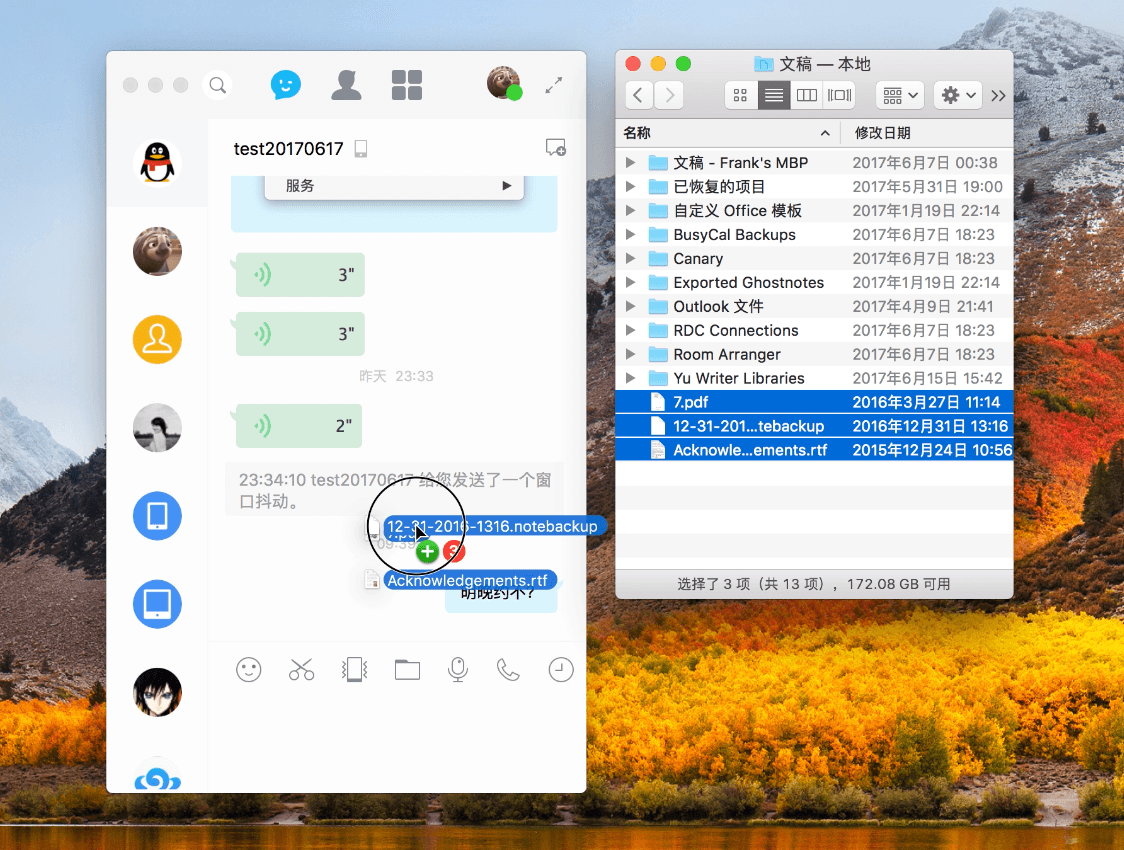Click the test20170617 chat title
This screenshot has height=850, width=1124.
pyautogui.click(x=288, y=148)
